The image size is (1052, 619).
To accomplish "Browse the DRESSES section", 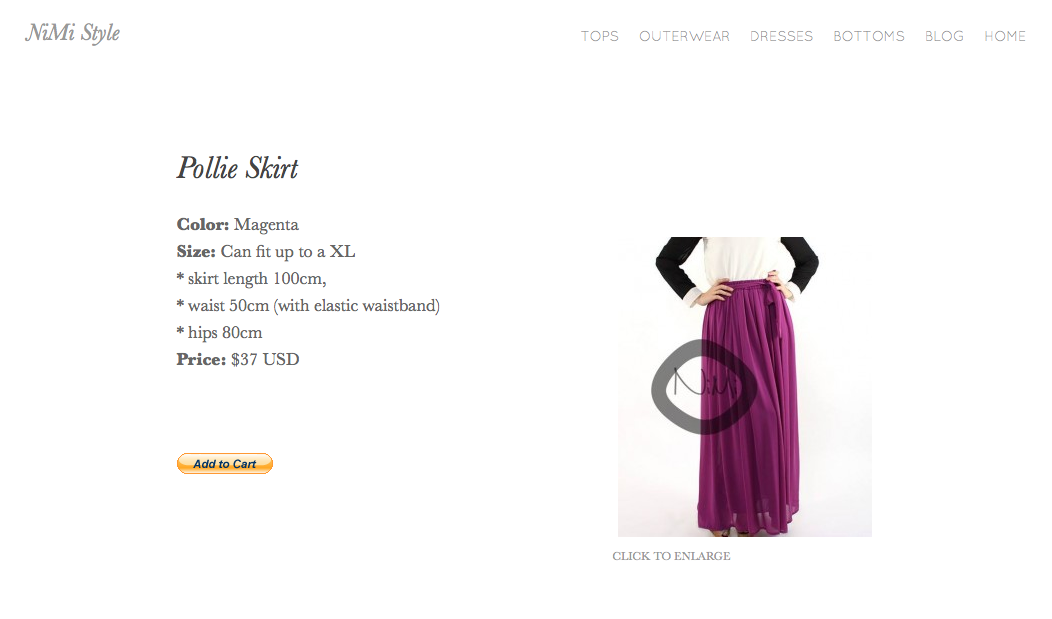I will pyautogui.click(x=782, y=36).
